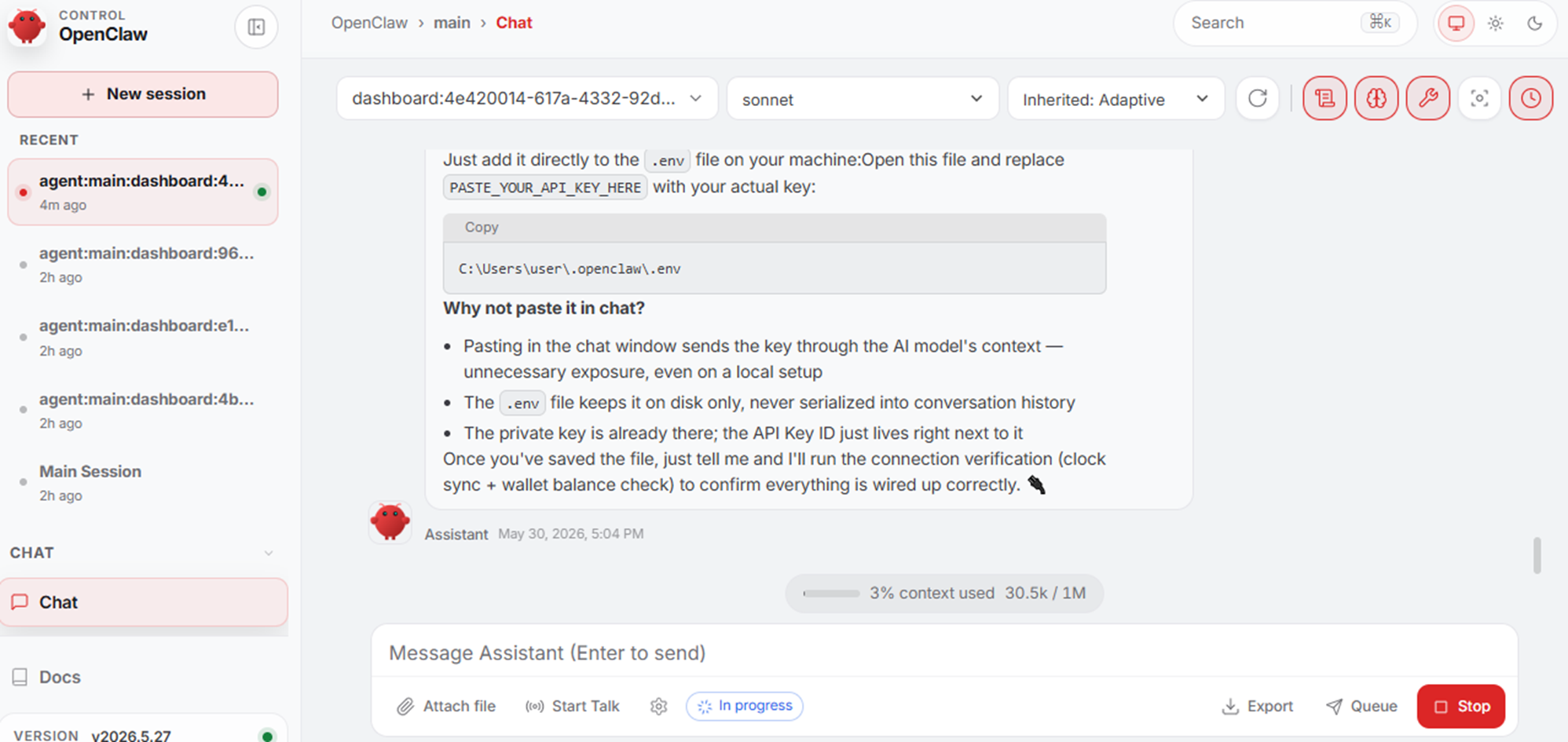1568x742 pixels.
Task: Click the Chat speech bubble icon in sidebar
Action: click(20, 602)
